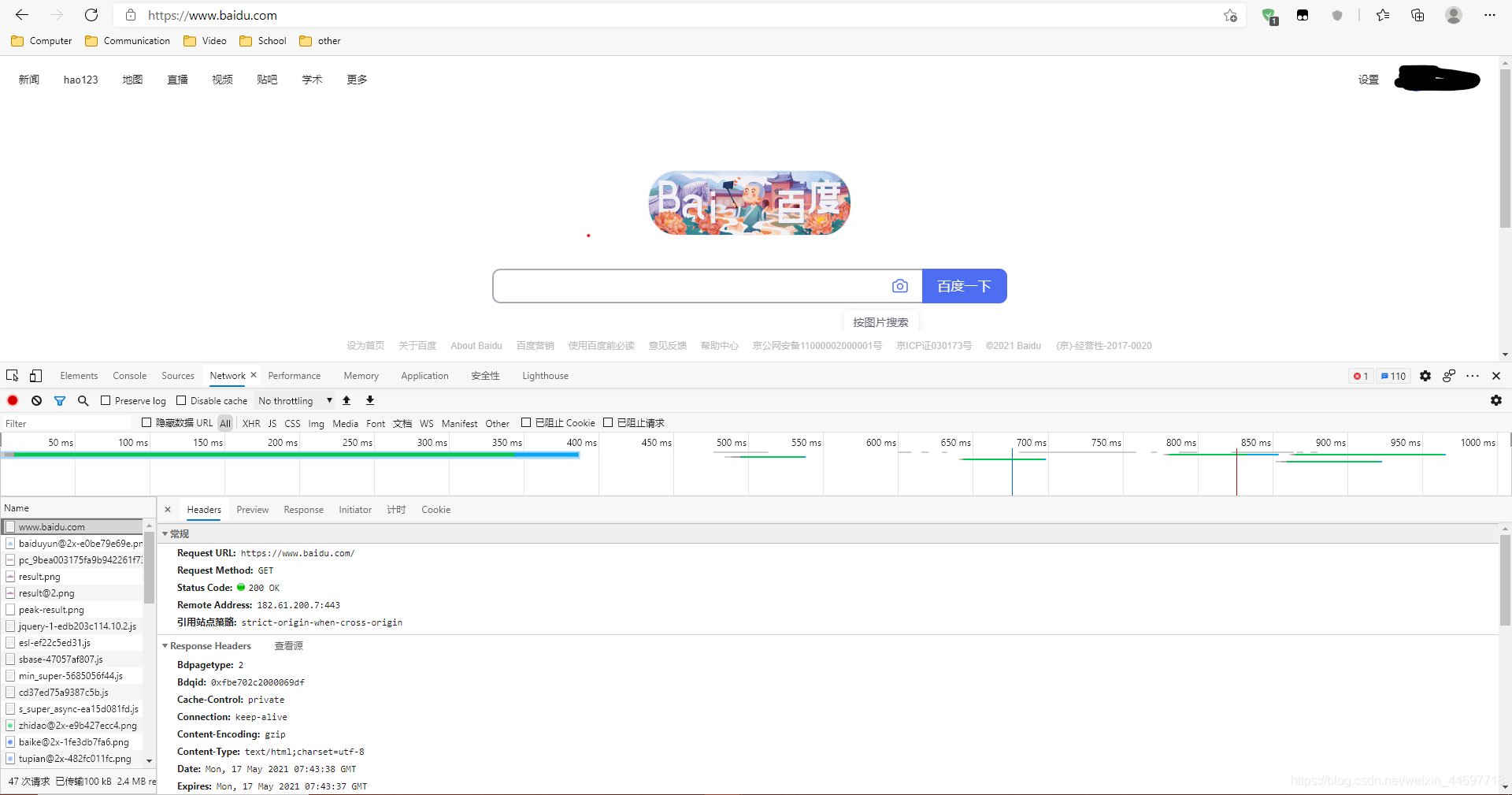Enable the Disable cache checkbox
The image size is (1512, 795).
click(x=181, y=400)
